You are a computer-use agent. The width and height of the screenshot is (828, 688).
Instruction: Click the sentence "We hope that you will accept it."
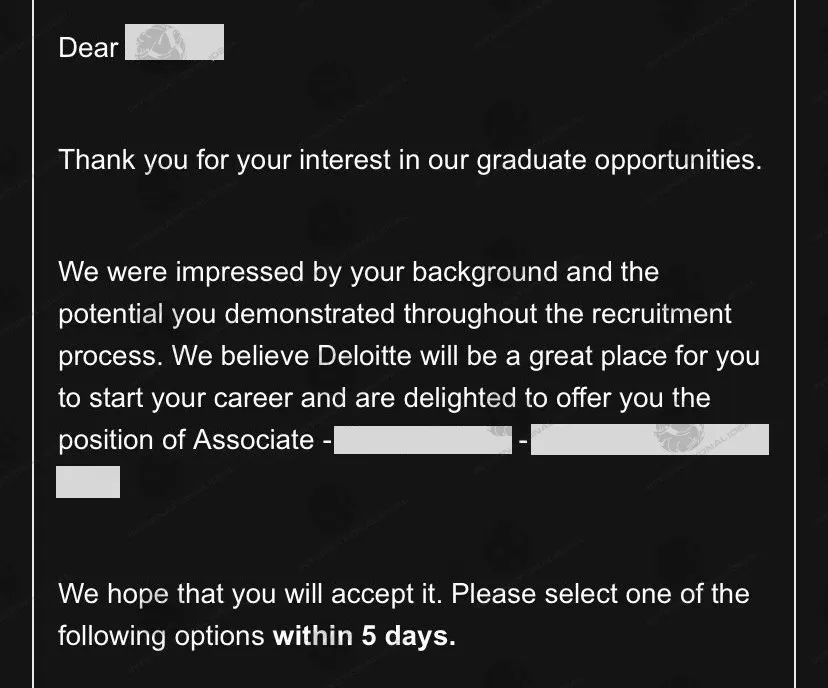coord(250,594)
